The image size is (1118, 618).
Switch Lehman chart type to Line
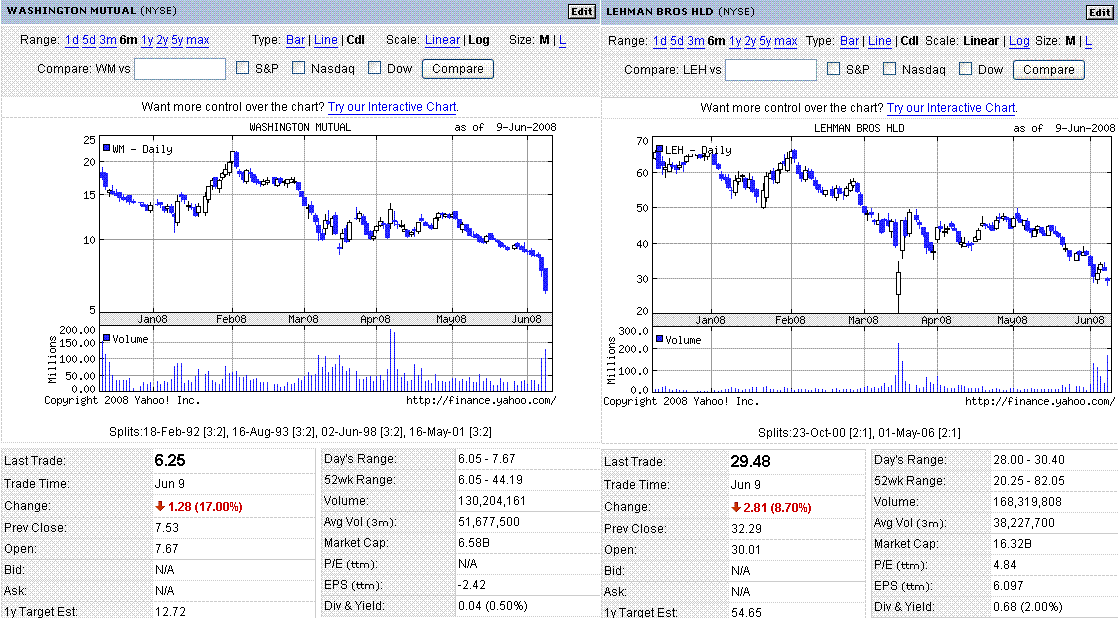(x=879, y=41)
